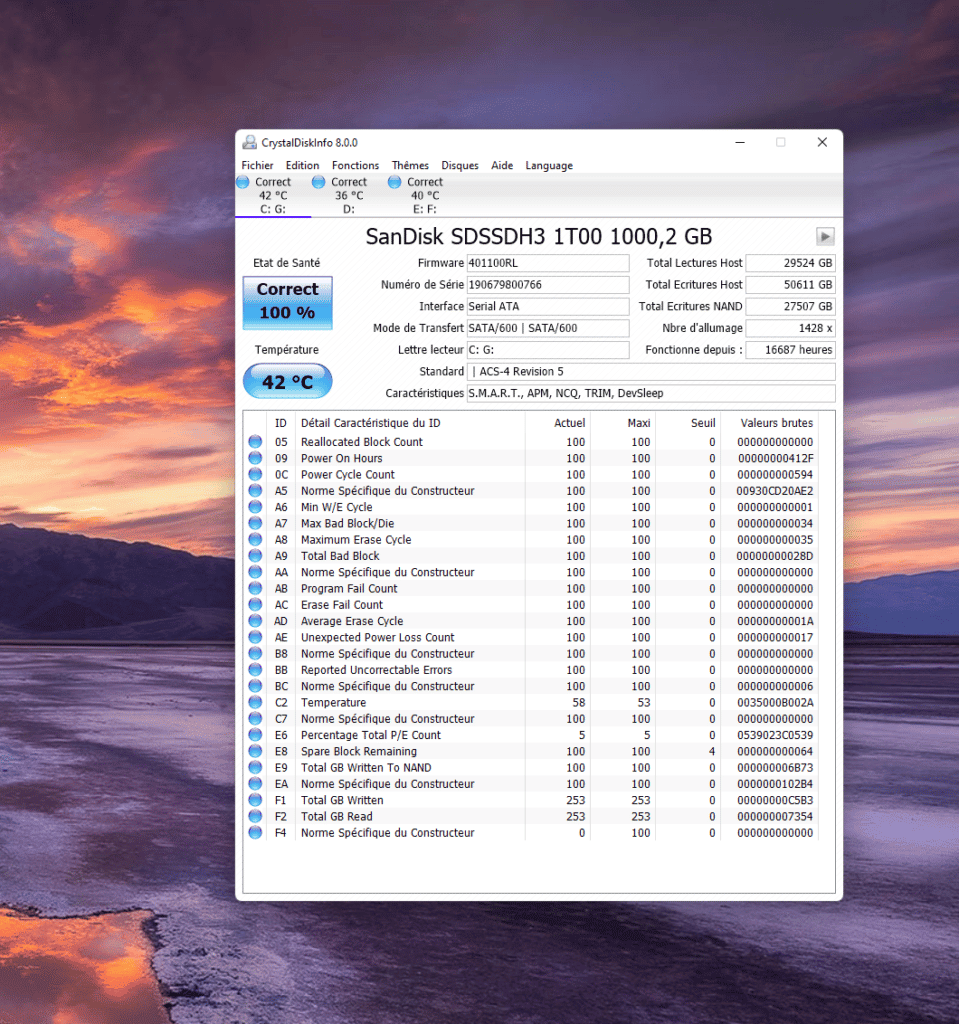Click the Nbre d'allumage value 1428 x

[x=790, y=328]
